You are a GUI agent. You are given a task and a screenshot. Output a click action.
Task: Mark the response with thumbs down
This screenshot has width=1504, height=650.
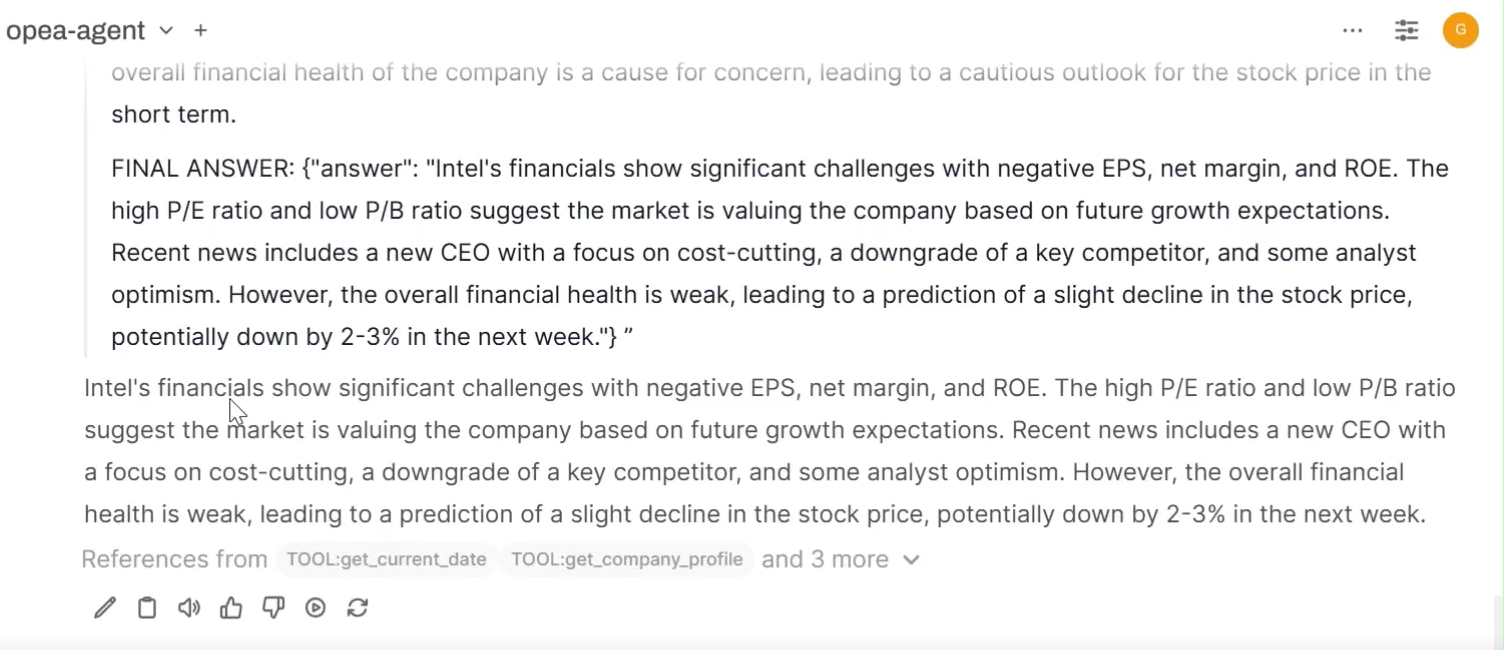pos(273,608)
